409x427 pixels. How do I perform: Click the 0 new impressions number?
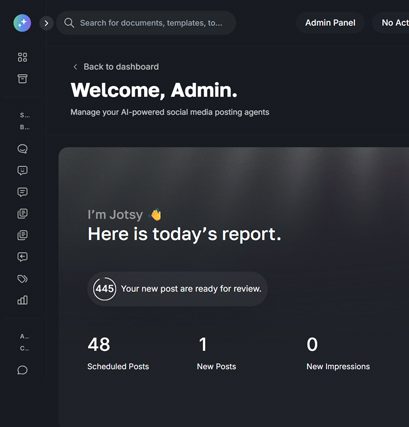312,344
